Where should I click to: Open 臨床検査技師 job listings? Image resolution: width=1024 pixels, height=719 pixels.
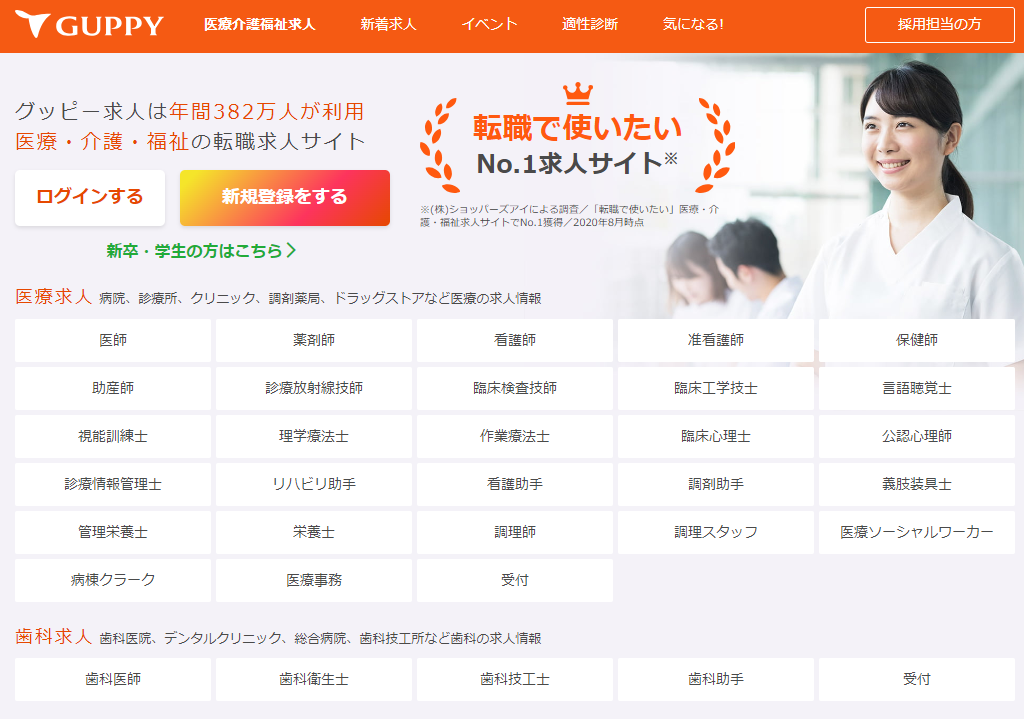(515, 389)
